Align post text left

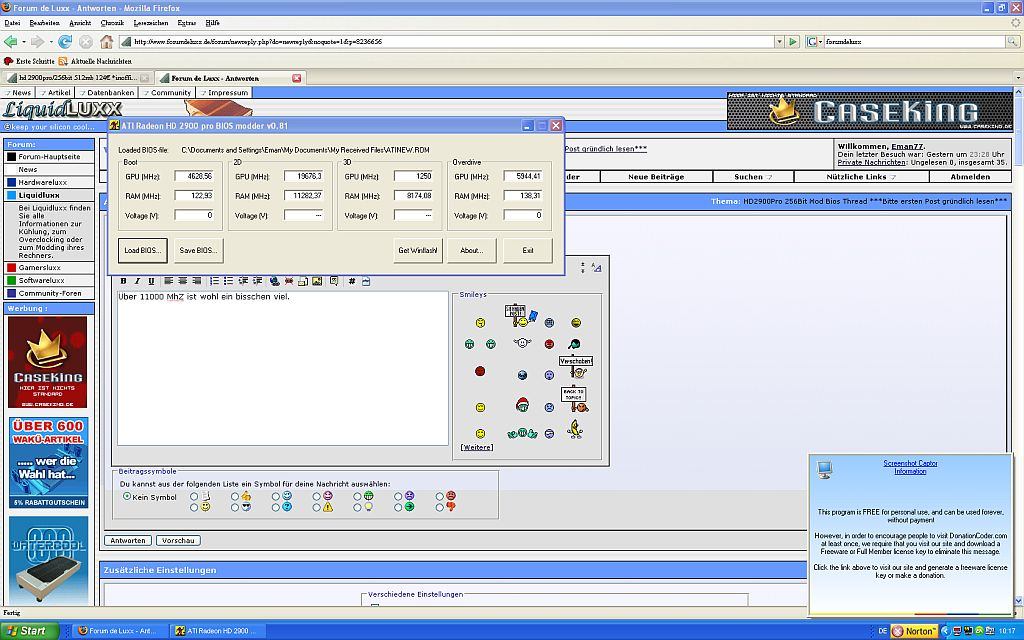click(168, 281)
